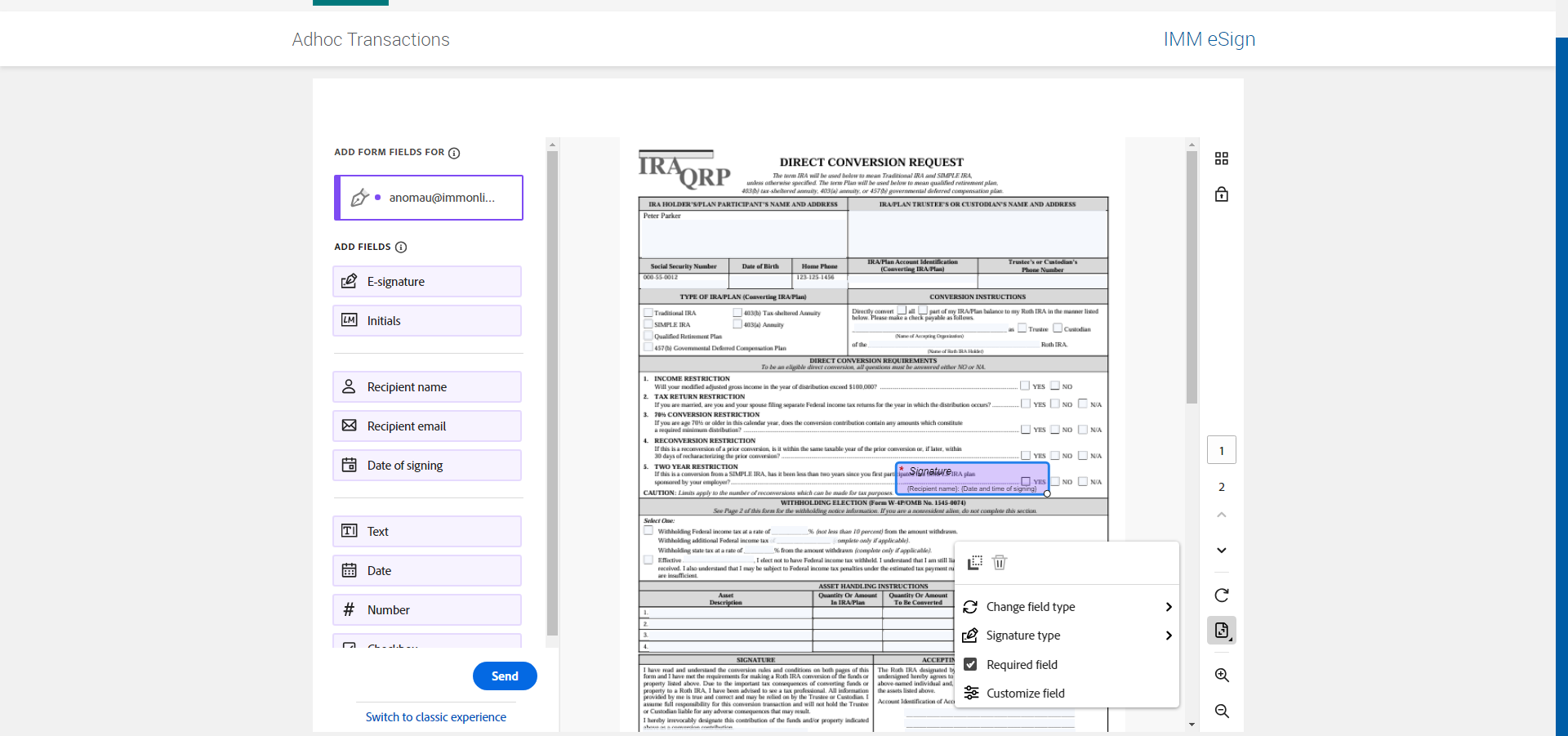
Task: Click the social security number 000-55-0012
Action: tap(660, 277)
